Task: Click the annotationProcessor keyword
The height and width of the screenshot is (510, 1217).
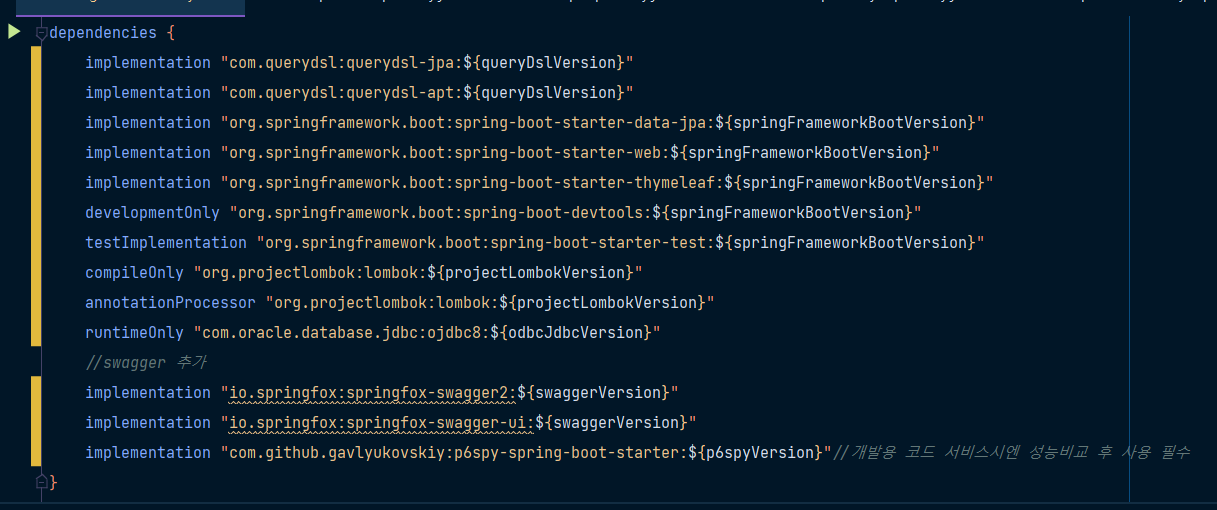Action: pos(170,303)
